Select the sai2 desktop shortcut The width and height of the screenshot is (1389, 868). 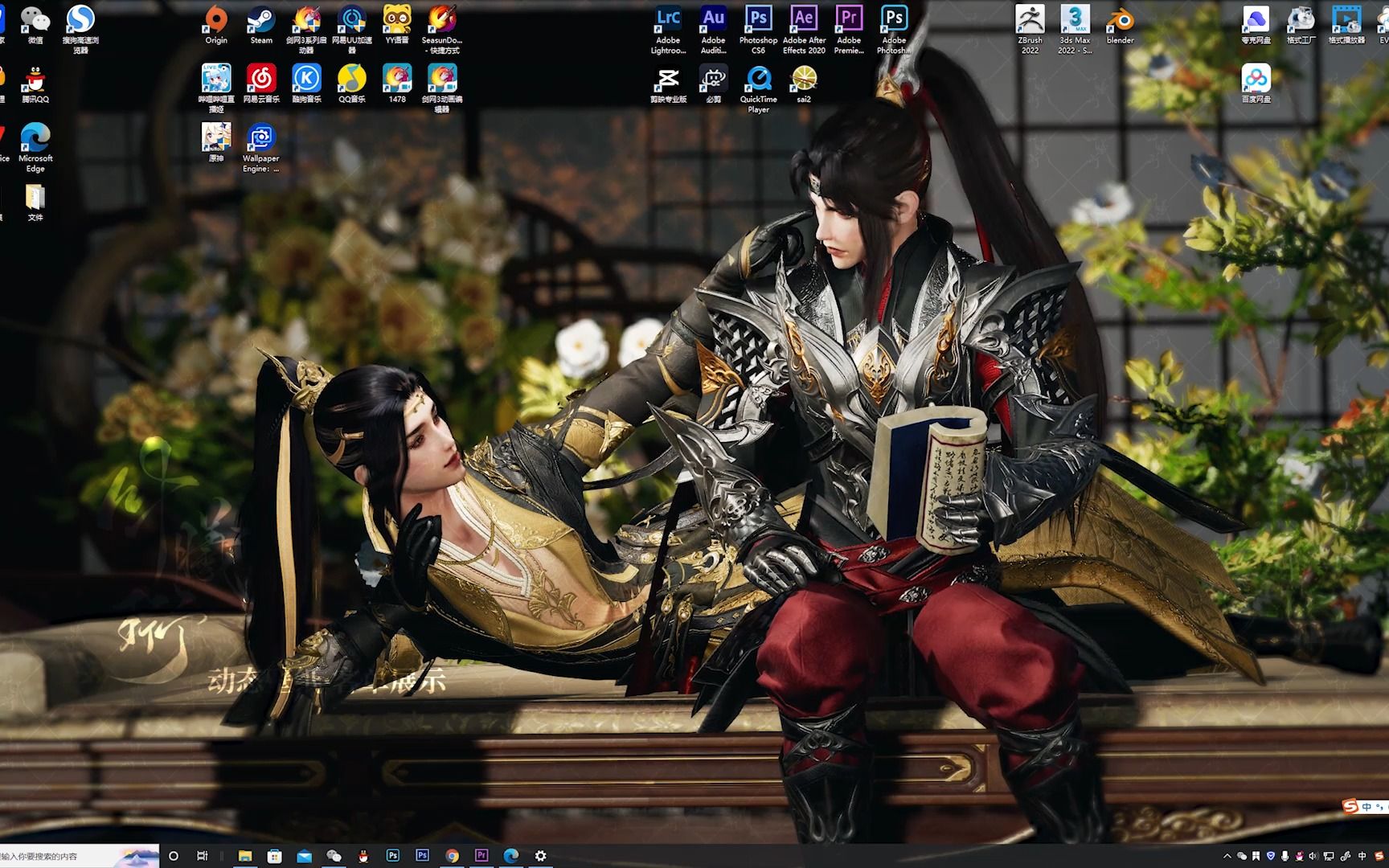point(804,84)
